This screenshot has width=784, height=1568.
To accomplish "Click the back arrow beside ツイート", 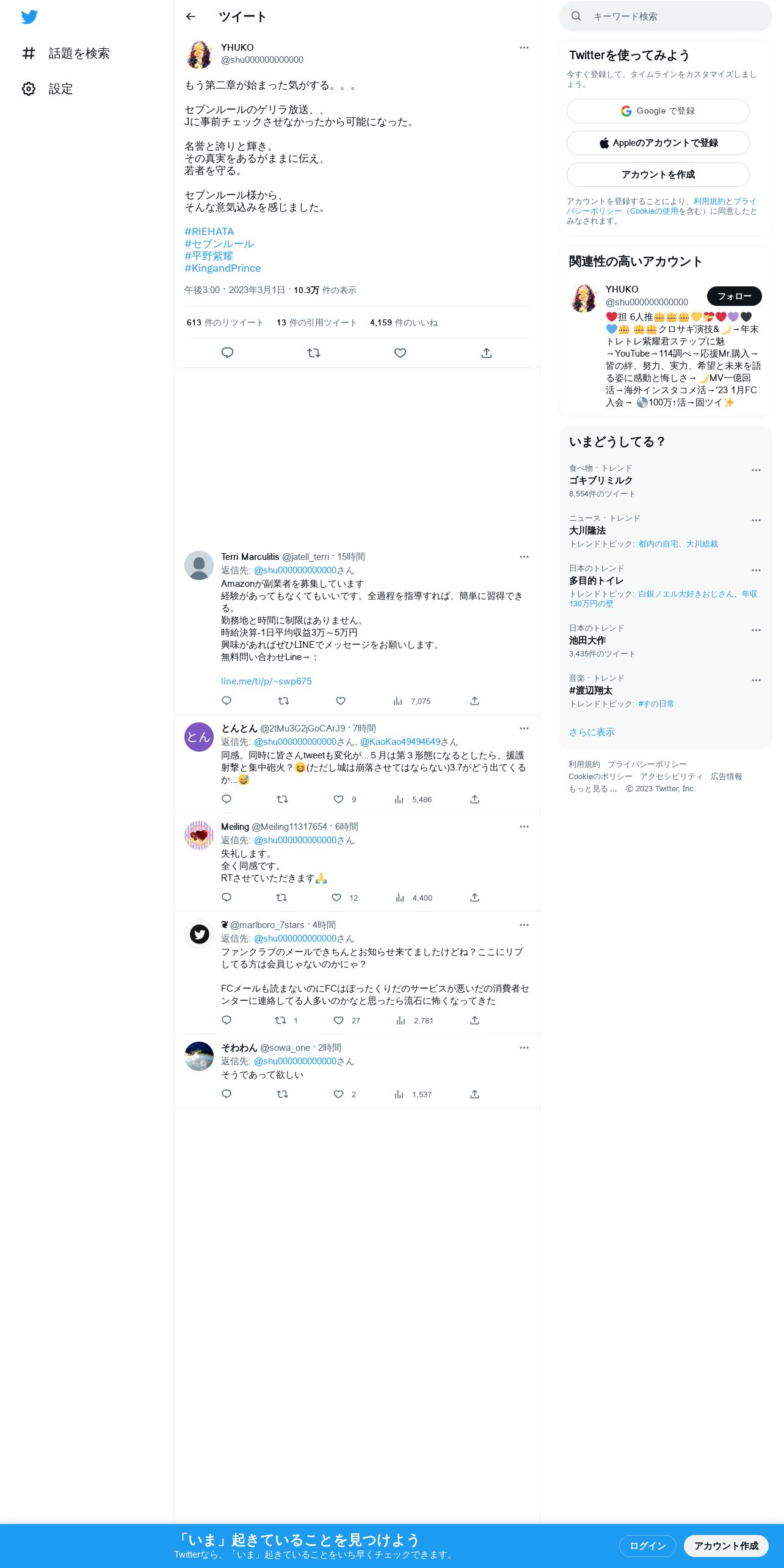I will pos(191,16).
